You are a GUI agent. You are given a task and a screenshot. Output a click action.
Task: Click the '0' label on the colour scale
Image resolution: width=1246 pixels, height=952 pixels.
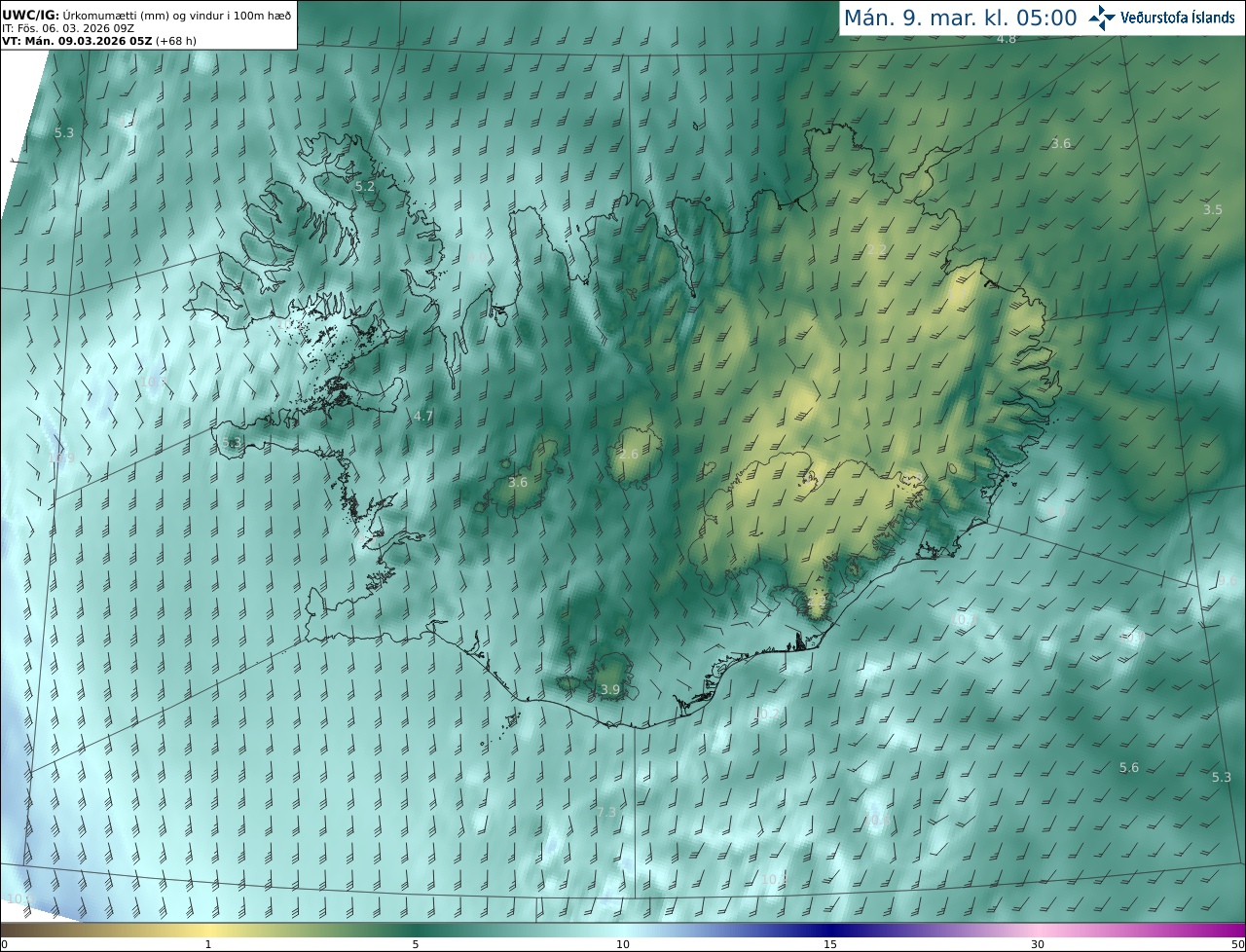coord(4,944)
